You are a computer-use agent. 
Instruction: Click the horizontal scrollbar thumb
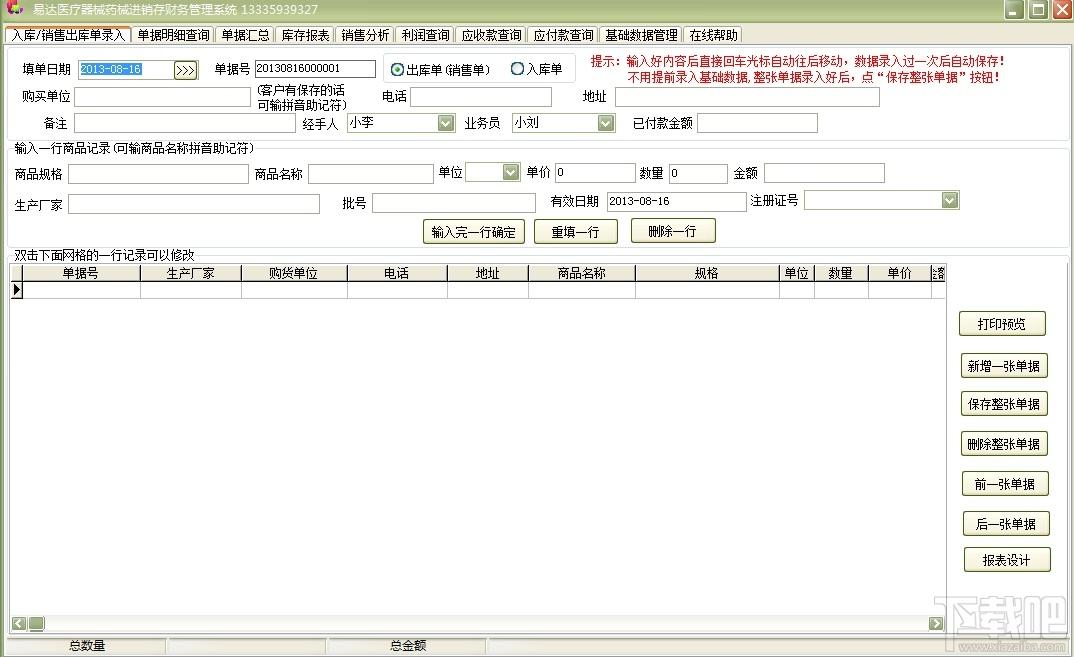pos(36,623)
